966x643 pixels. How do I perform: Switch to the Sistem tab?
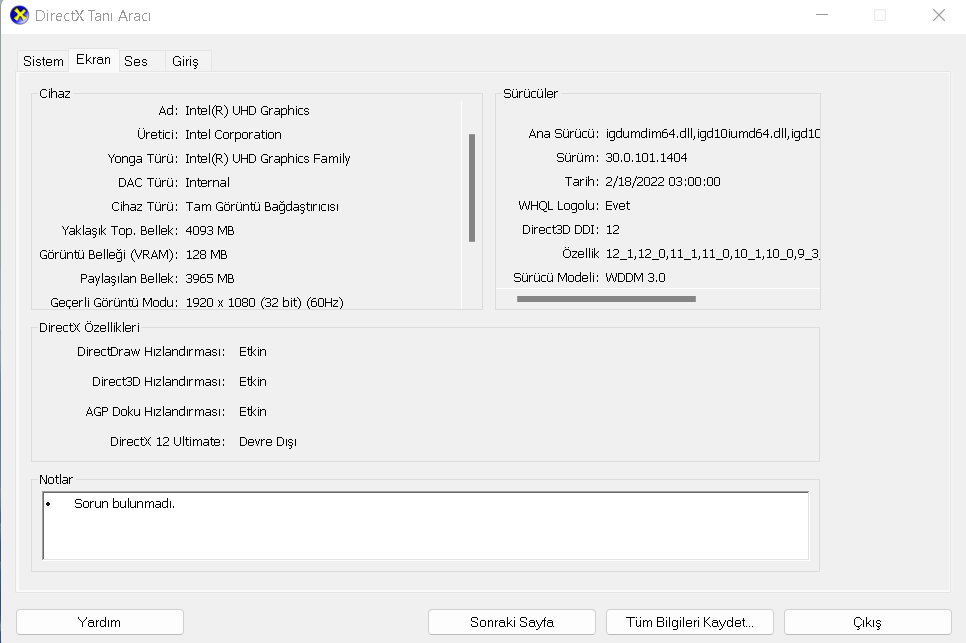[x=43, y=61]
